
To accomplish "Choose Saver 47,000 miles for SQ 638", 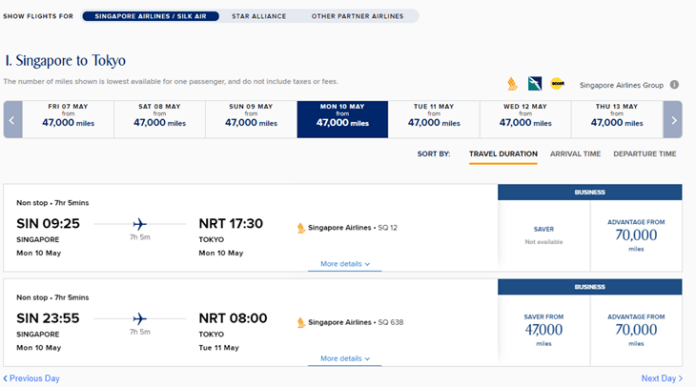I will pos(544,330).
